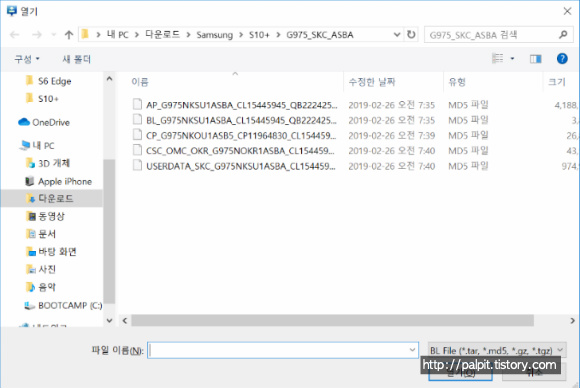The image size is (580, 388).
Task: Select the CP_G975NKOU1ASB5 file
Action: (x=241, y=136)
